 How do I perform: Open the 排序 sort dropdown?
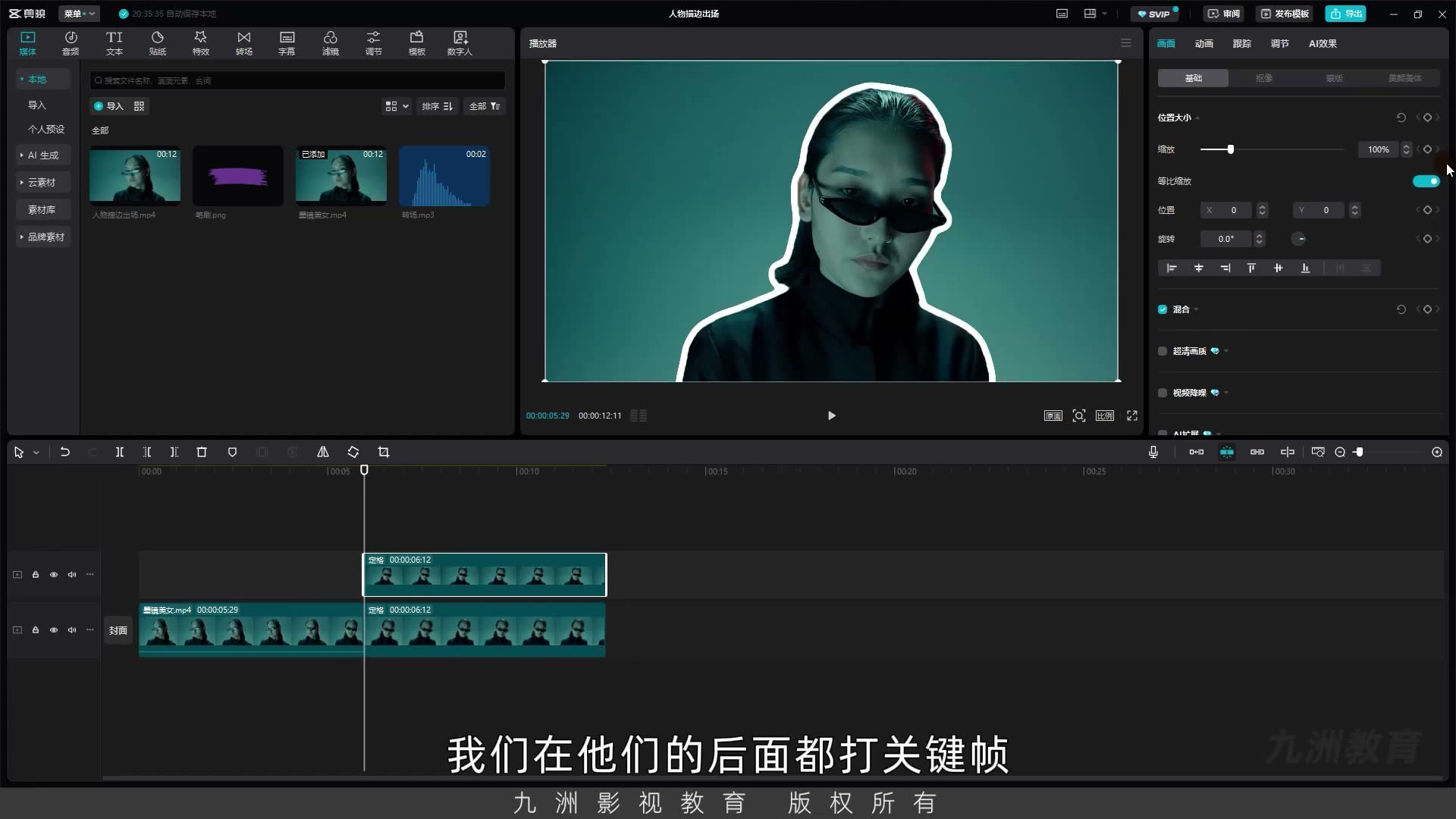click(438, 106)
